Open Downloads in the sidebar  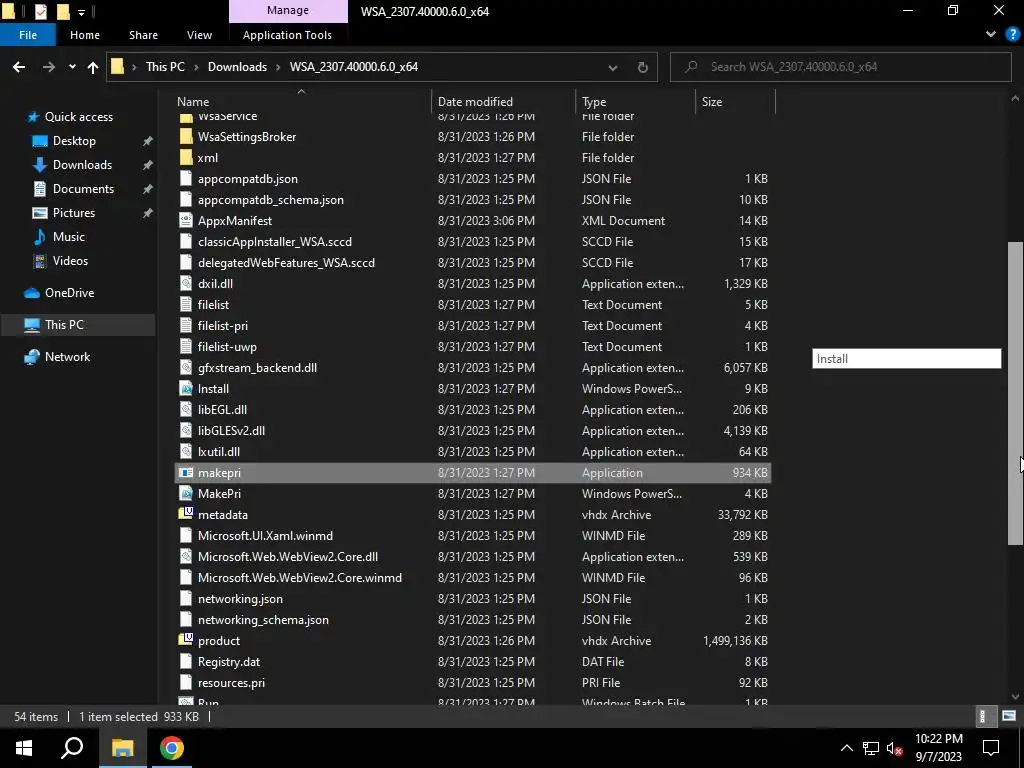(82, 165)
